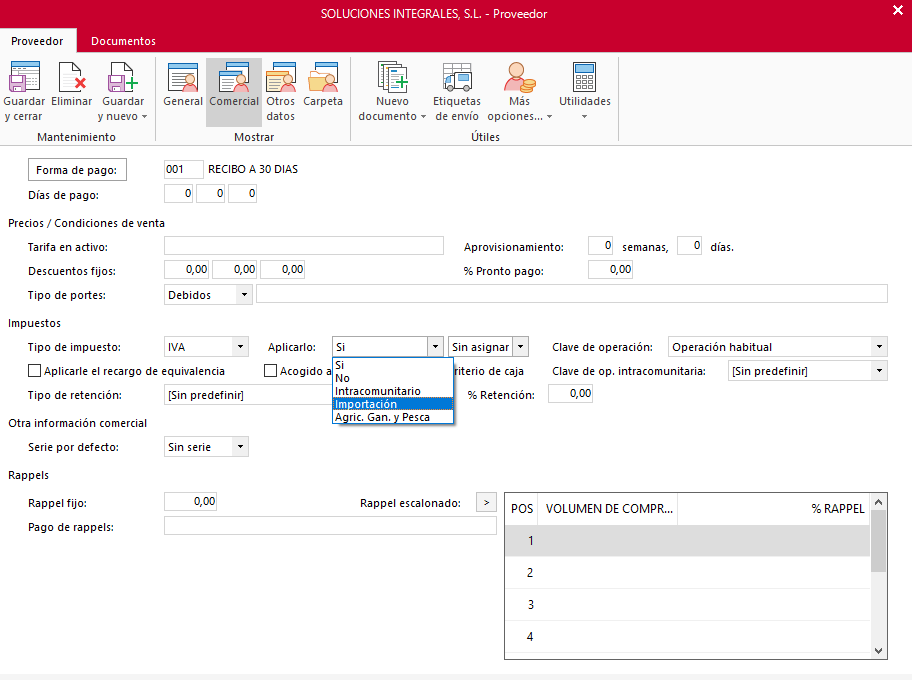Switch to the Documentos tab

(x=123, y=41)
